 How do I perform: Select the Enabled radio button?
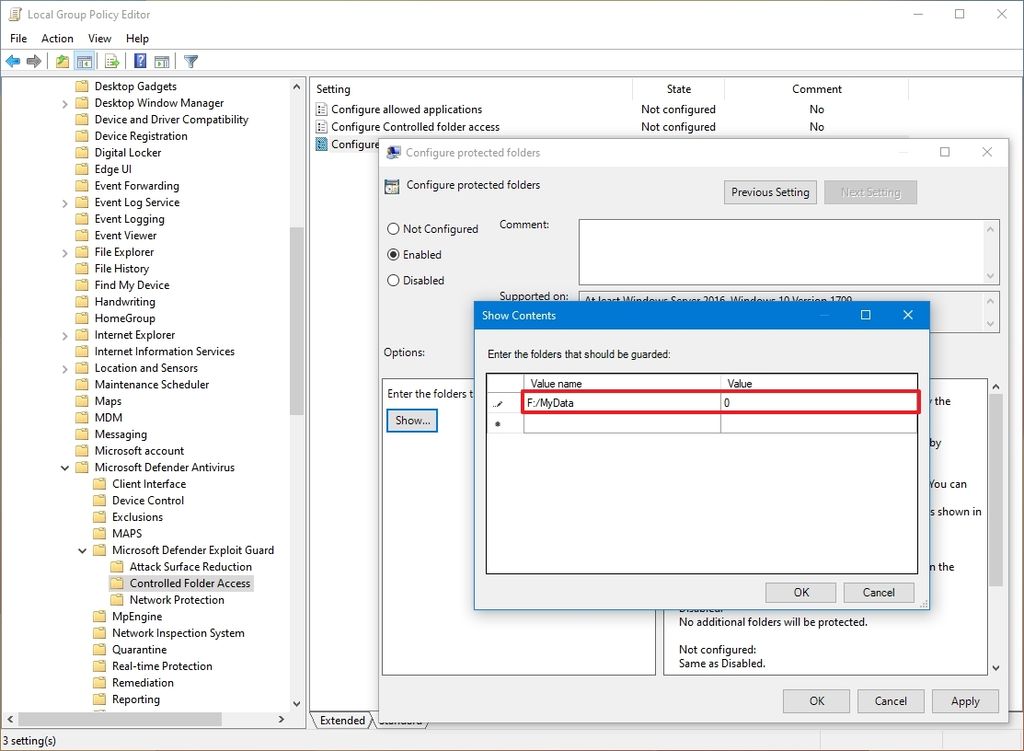click(393, 255)
